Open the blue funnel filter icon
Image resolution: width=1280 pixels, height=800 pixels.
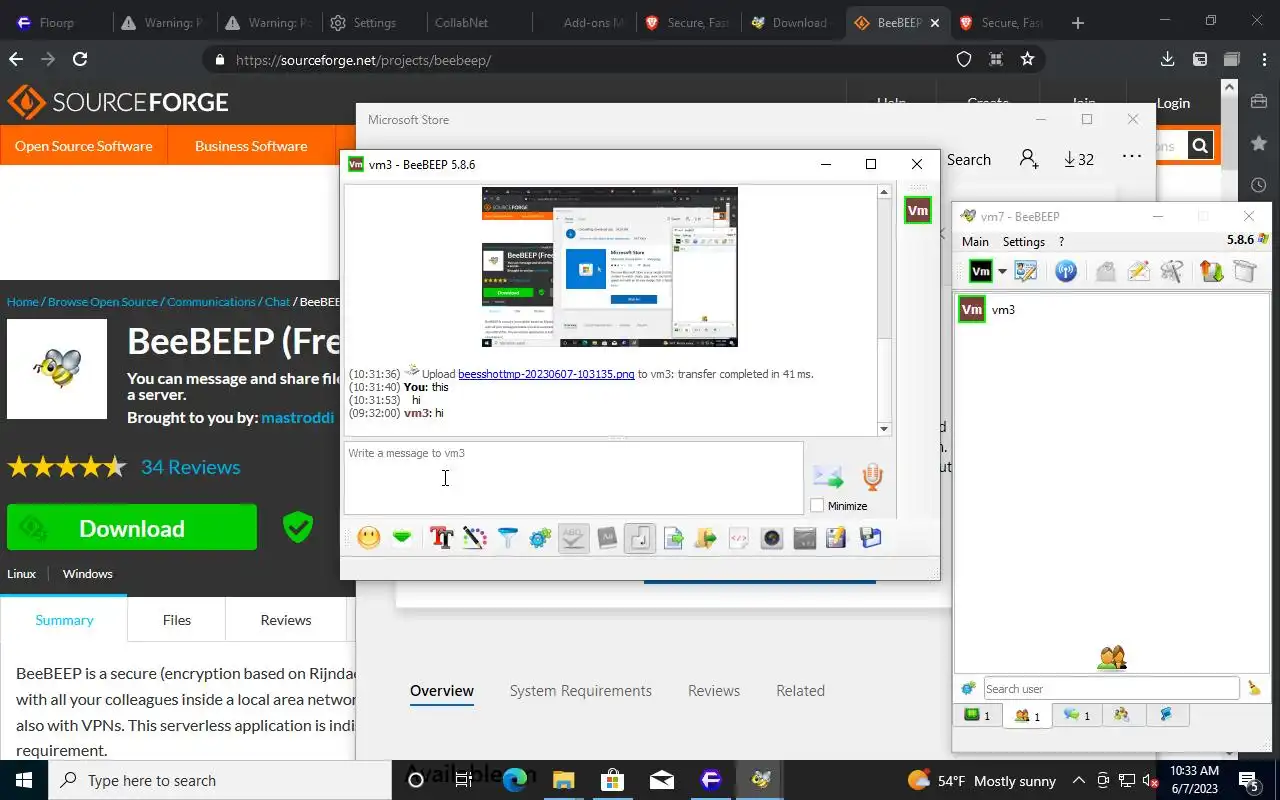point(508,538)
